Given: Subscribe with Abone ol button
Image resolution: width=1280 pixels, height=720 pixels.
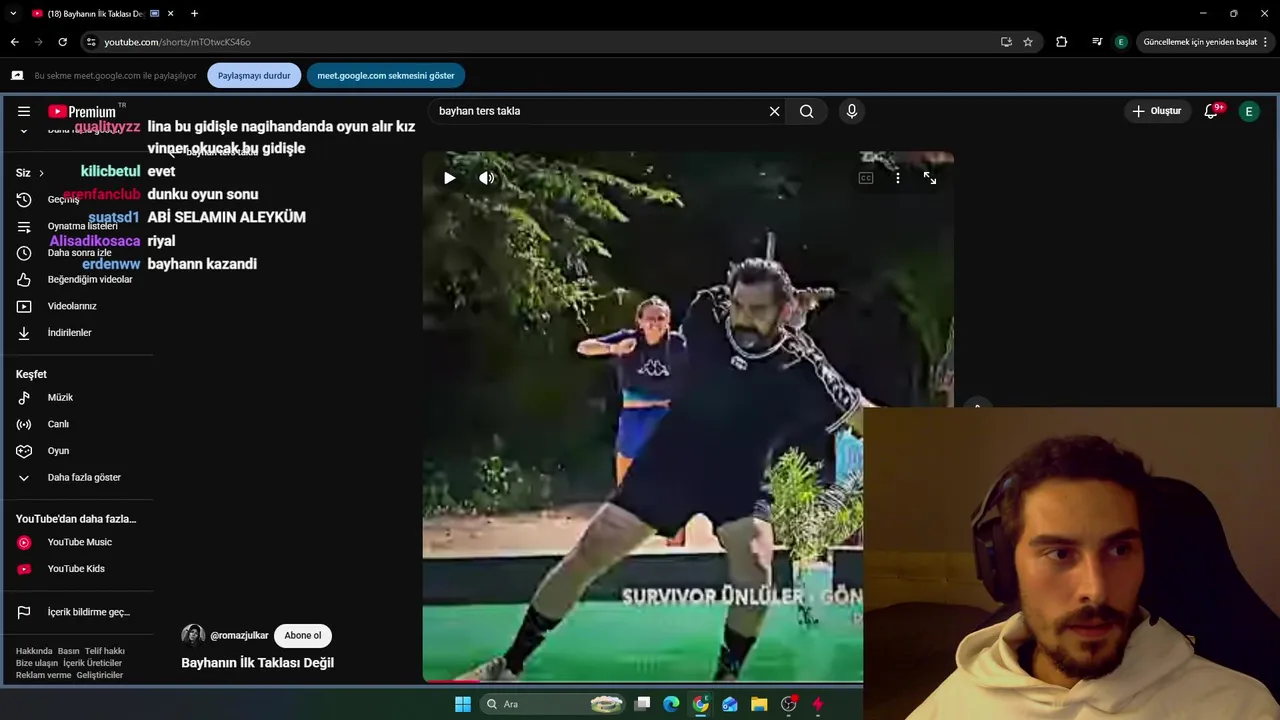Looking at the screenshot, I should point(303,635).
